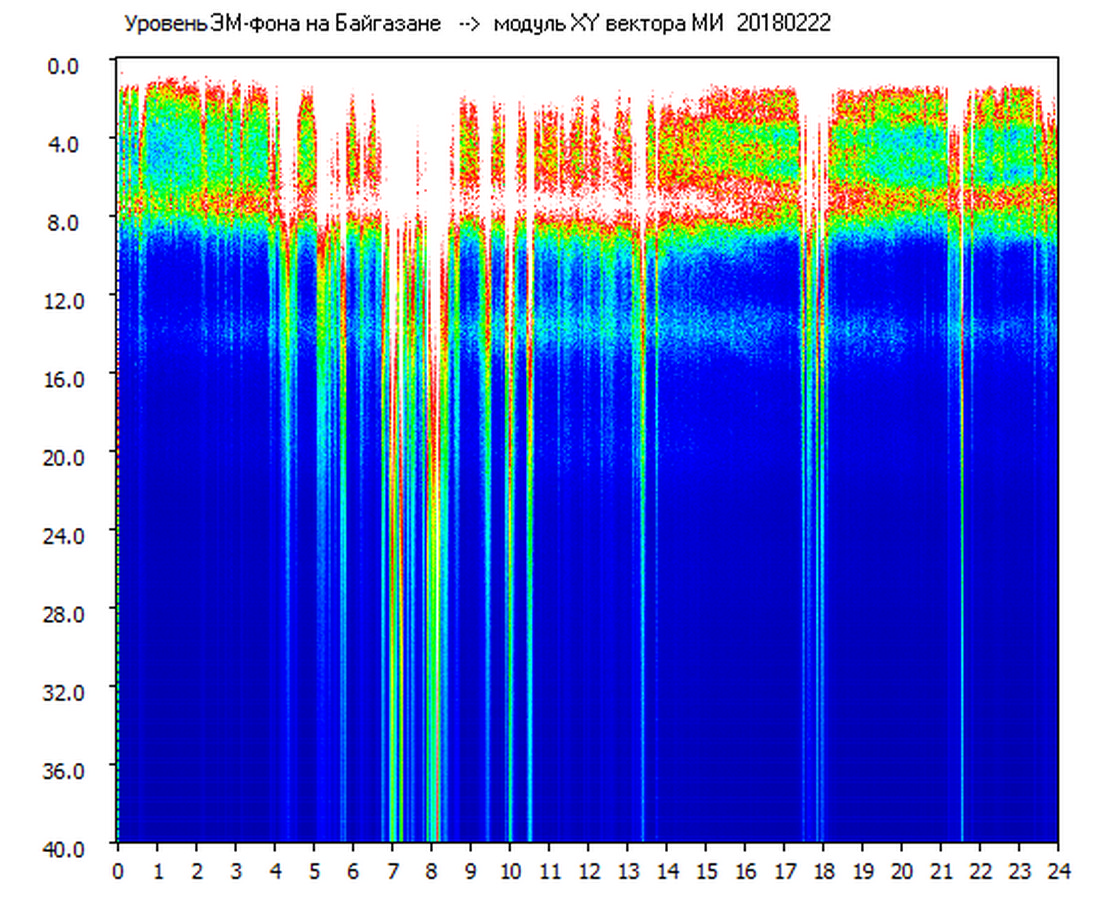Click the arrow symbol in the chart title
The width and height of the screenshot is (1096, 900).
click(471, 24)
